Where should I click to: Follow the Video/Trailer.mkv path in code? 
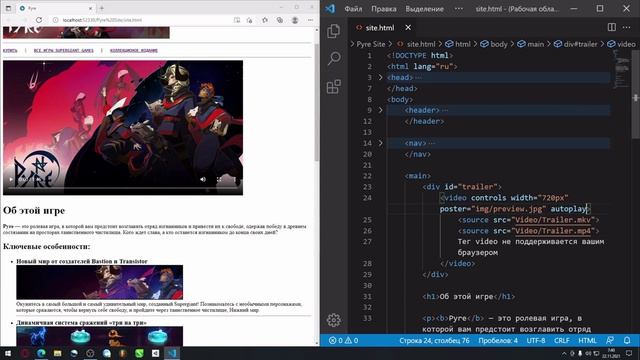[553, 220]
